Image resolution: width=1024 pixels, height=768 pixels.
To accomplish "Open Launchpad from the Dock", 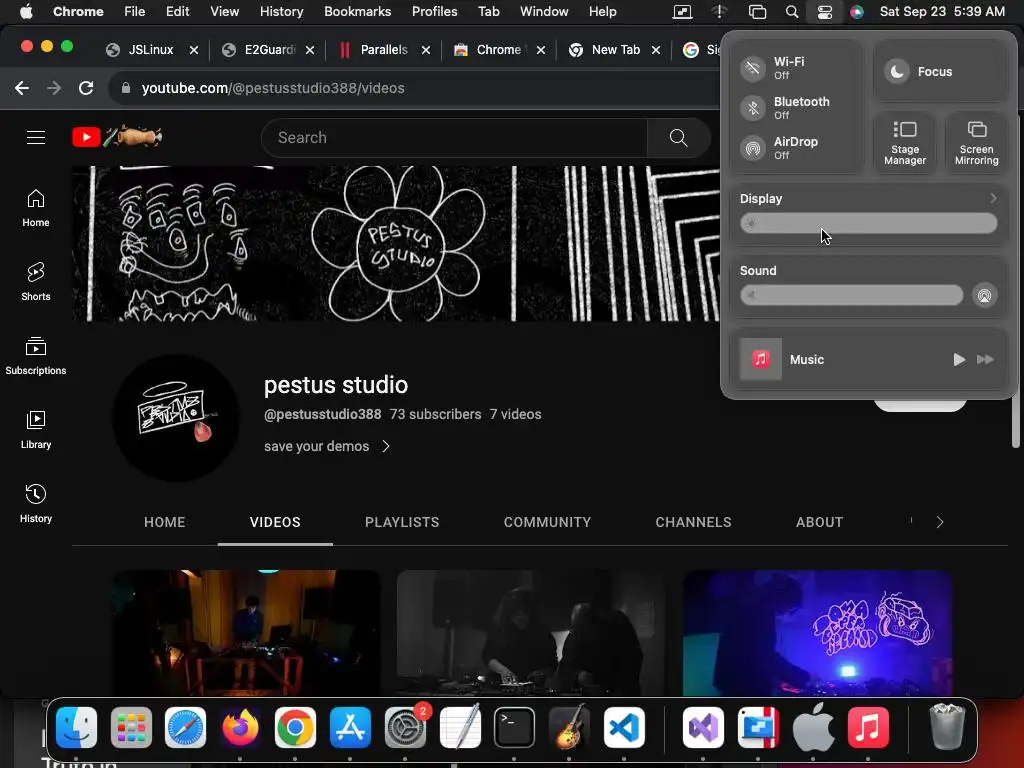I will coord(131,728).
